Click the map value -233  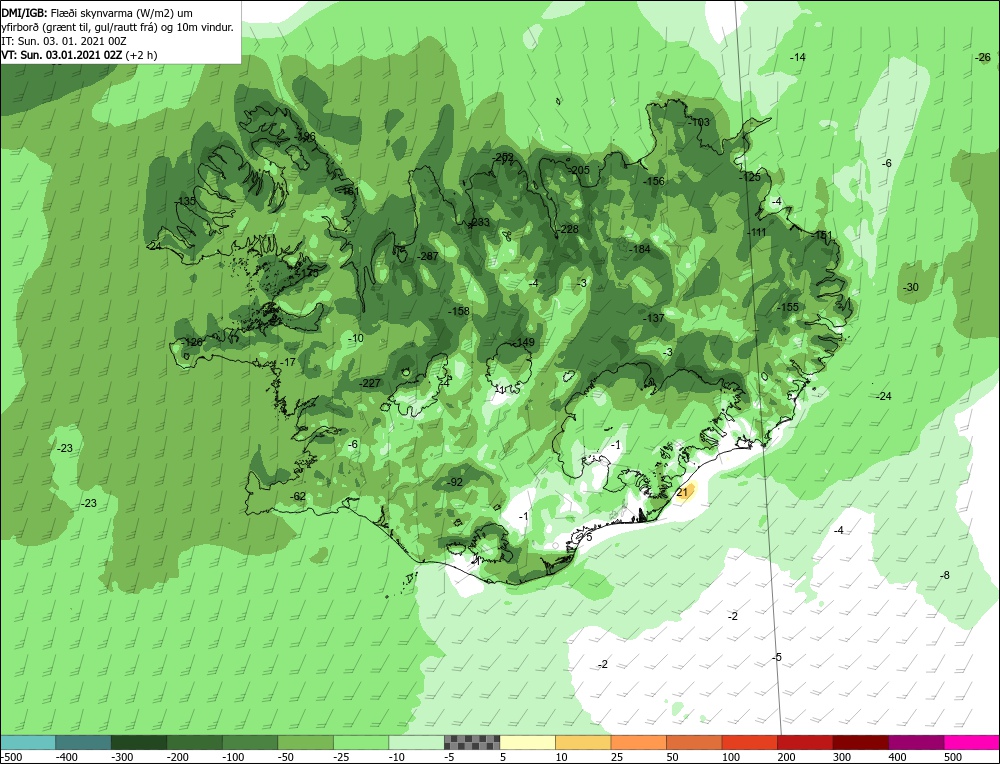pos(479,223)
